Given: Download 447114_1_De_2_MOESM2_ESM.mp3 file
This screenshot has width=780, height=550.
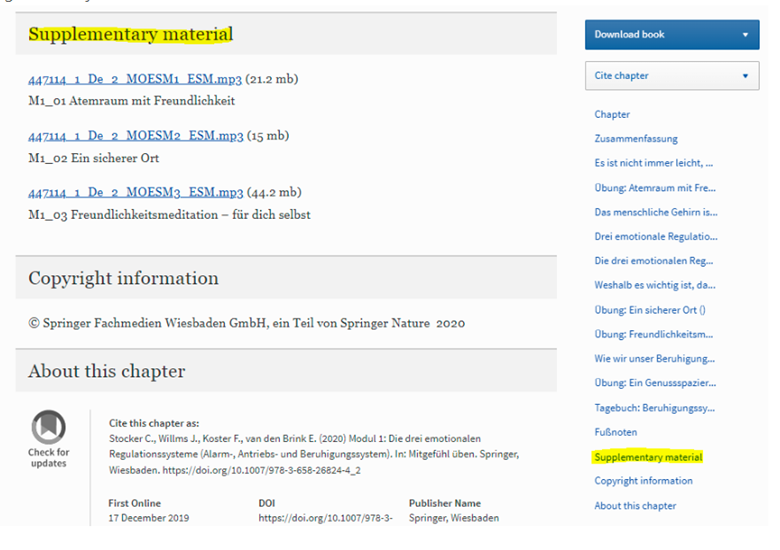Looking at the screenshot, I should point(136,136).
